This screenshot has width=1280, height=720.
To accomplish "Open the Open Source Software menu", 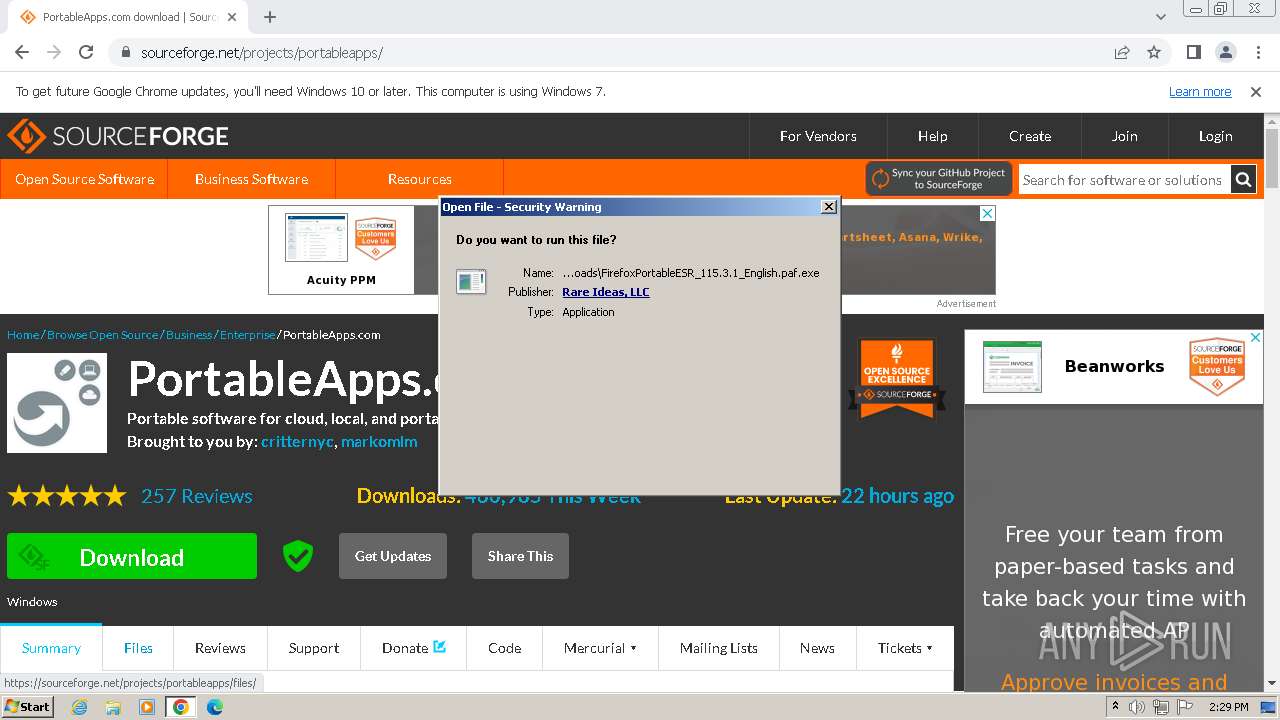I will pyautogui.click(x=85, y=179).
